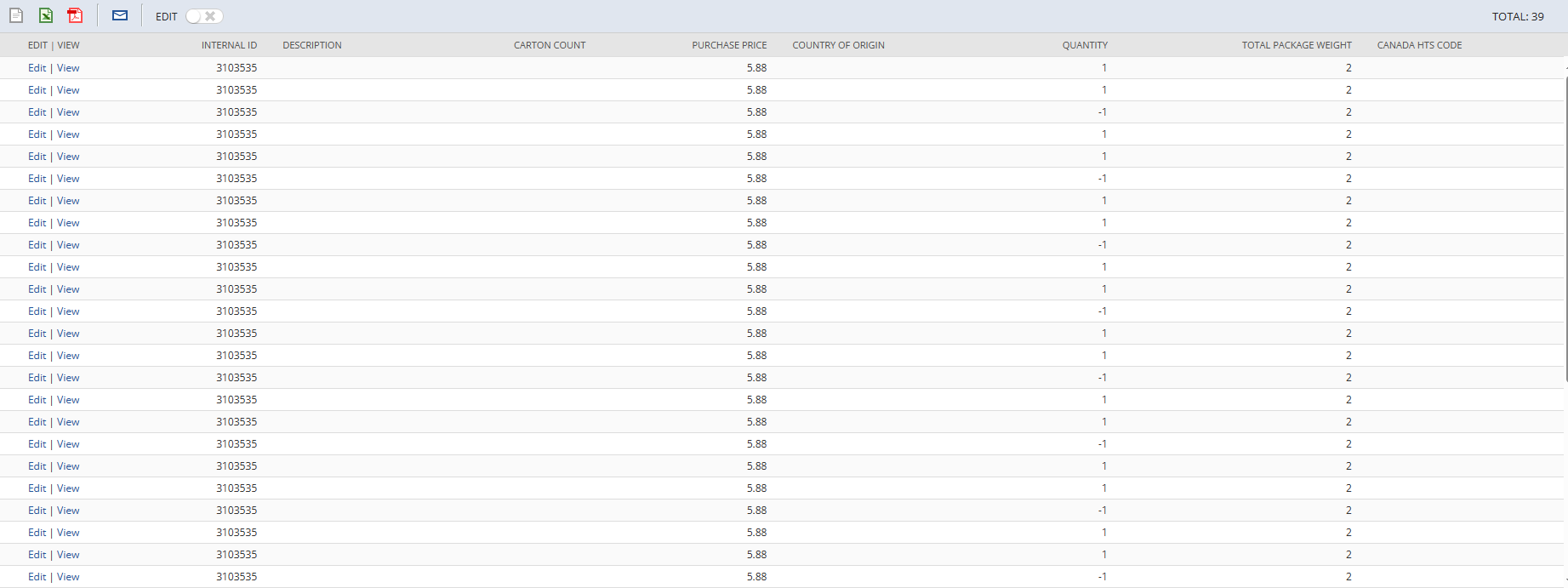The height and width of the screenshot is (588, 1568).
Task: Click the email envelope icon
Action: (120, 15)
